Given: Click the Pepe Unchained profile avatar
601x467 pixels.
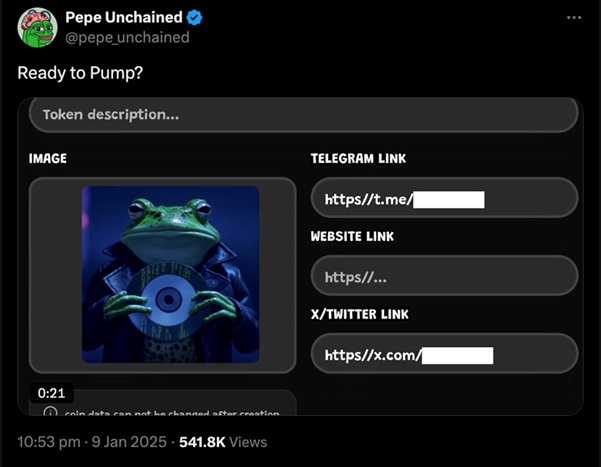Looking at the screenshot, I should 35,27.
